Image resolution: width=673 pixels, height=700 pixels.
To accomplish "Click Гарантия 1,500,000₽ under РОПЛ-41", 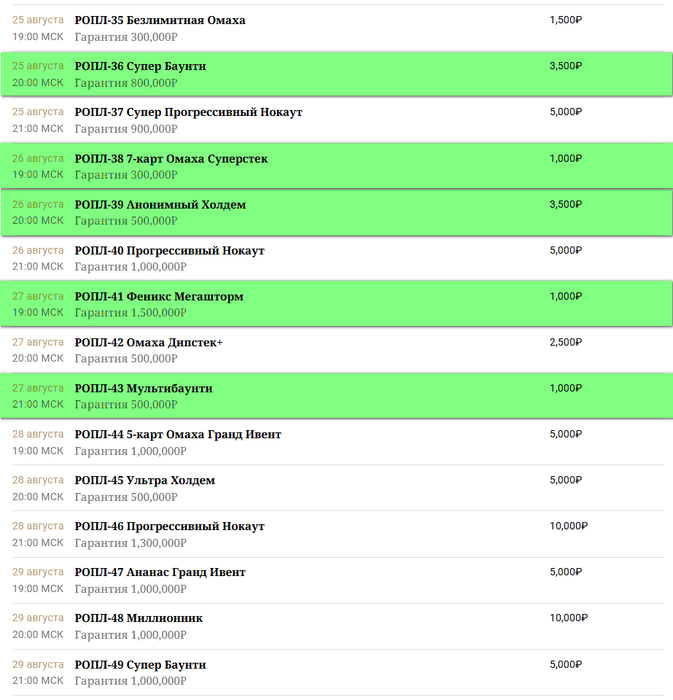I will pyautogui.click(x=130, y=313).
